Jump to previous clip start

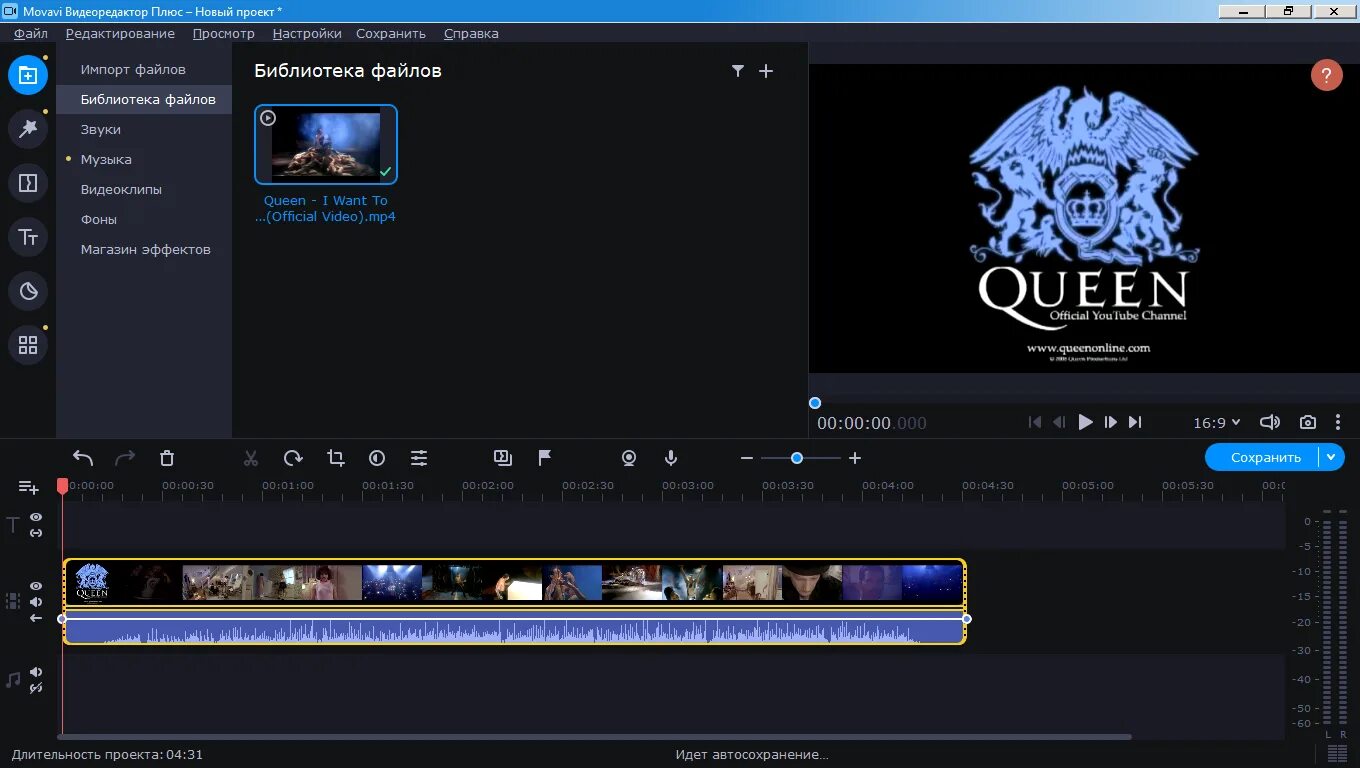(1035, 422)
